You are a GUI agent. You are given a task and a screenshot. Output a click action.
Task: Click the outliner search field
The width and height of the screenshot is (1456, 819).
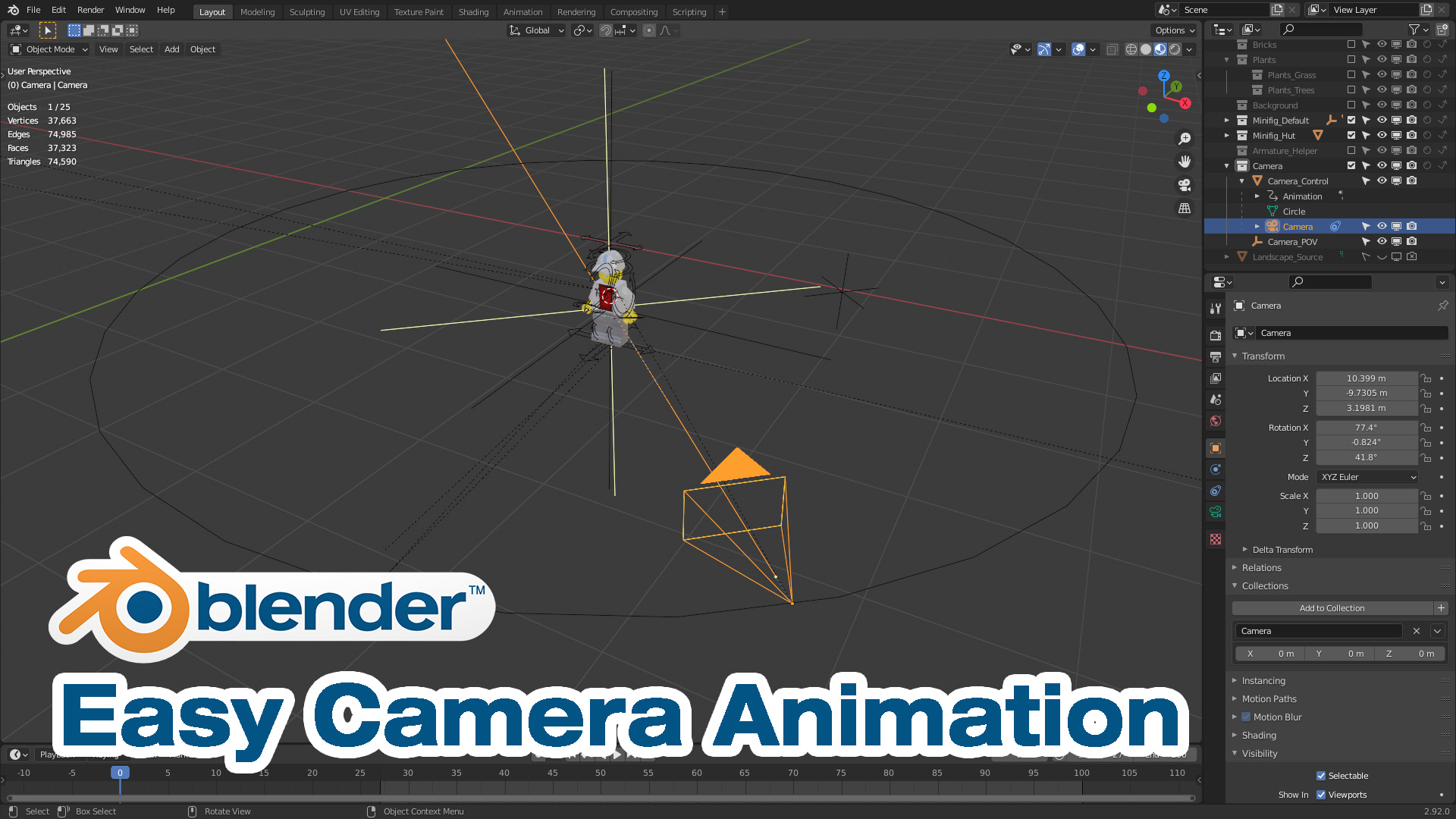[1321, 30]
